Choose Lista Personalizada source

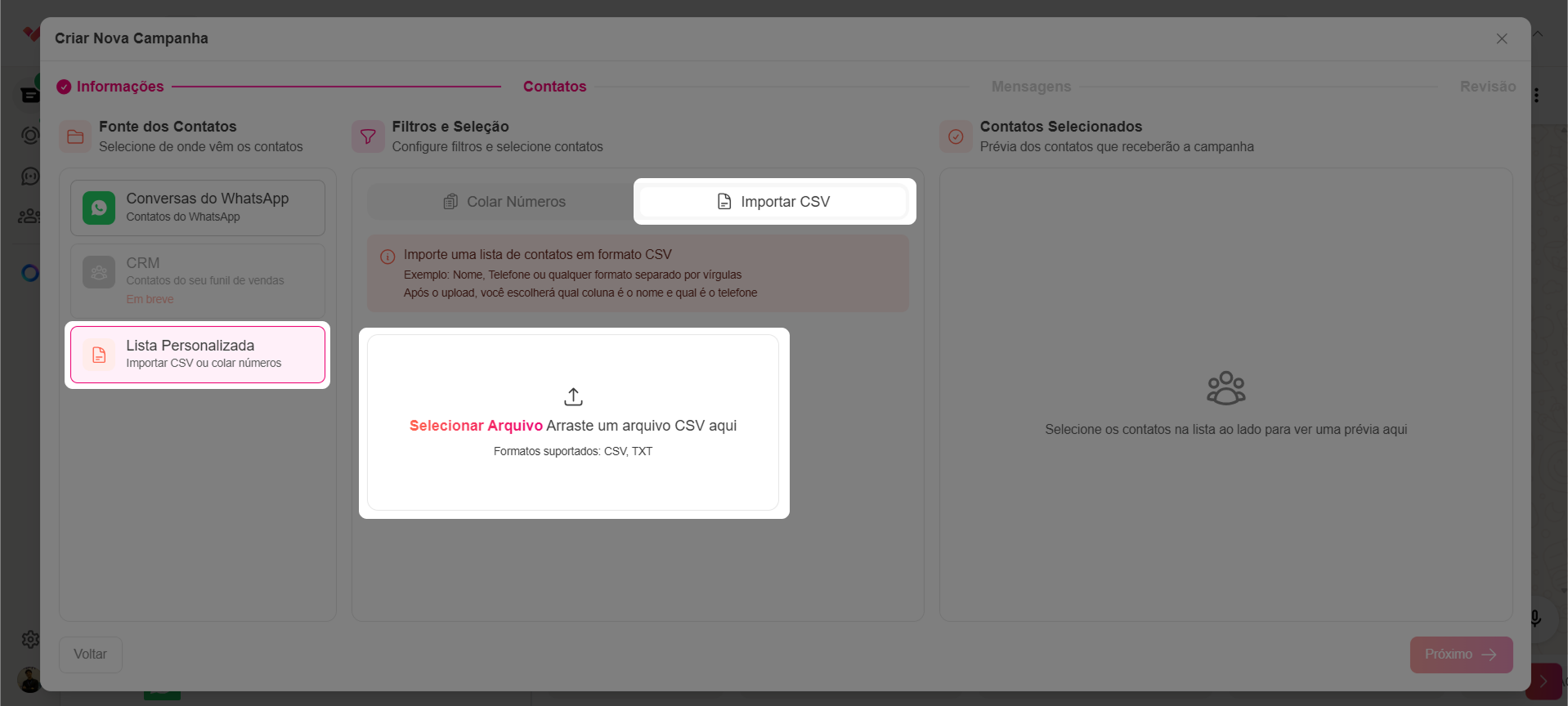198,355
